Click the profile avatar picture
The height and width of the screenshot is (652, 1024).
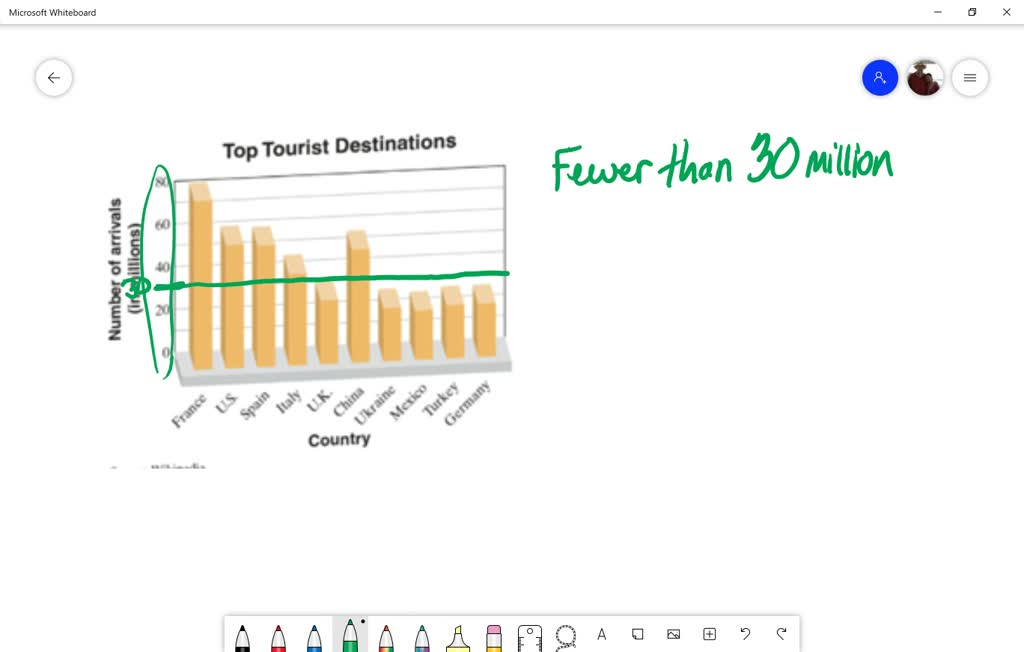pos(924,77)
